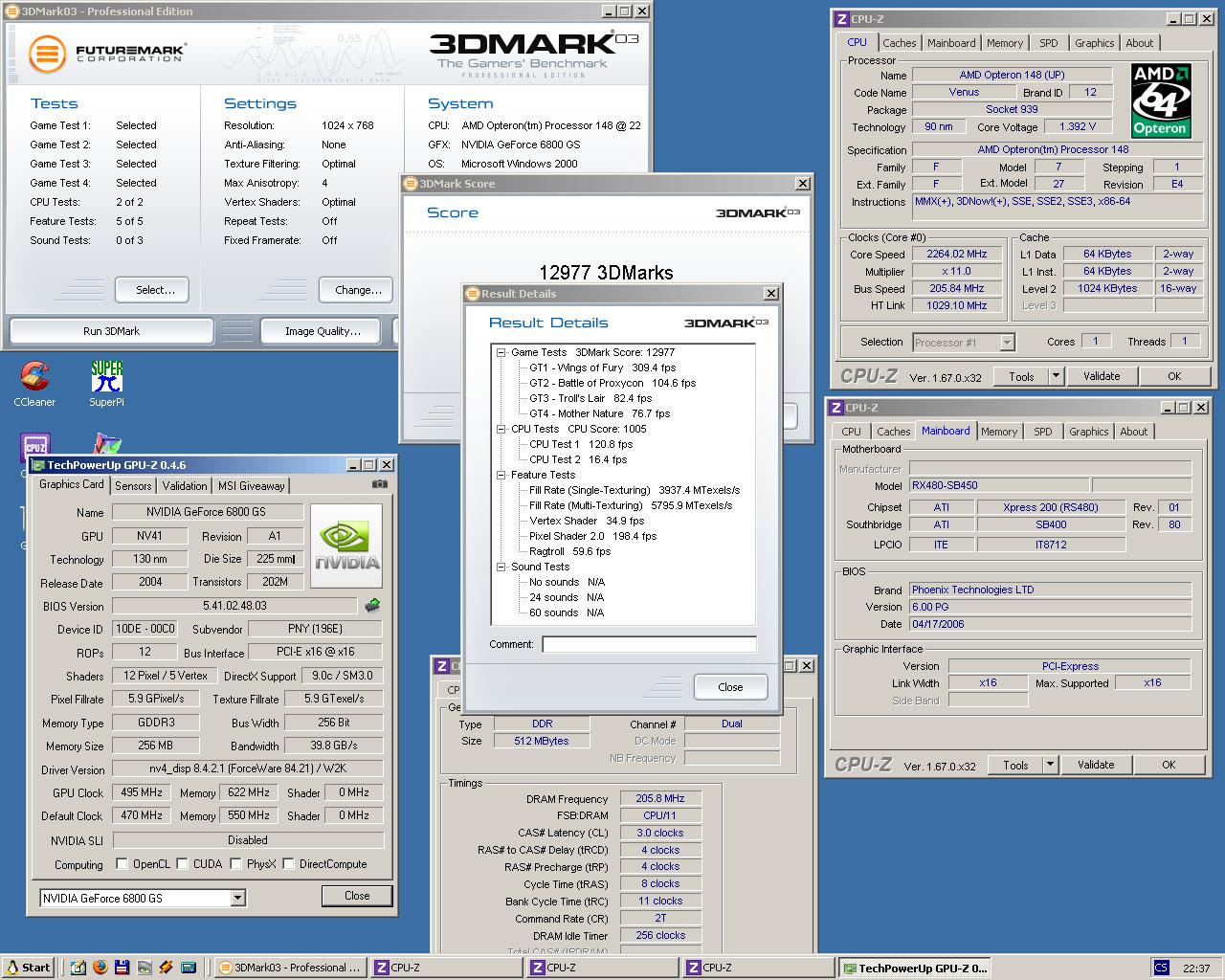
Task: Toggle the PhysX checkbox in GPU-Z
Action: (235, 864)
